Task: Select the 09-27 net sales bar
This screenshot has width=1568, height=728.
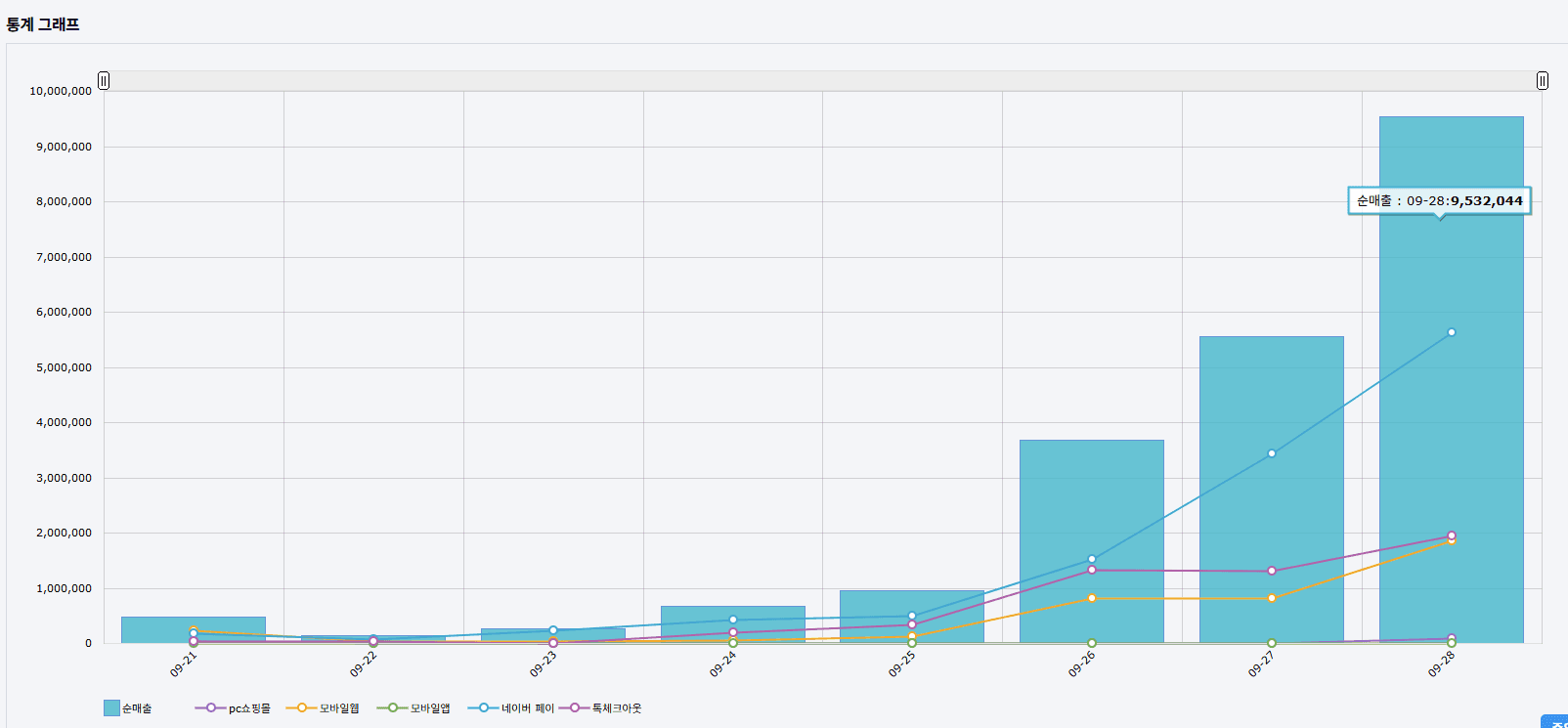Action: point(1271,490)
